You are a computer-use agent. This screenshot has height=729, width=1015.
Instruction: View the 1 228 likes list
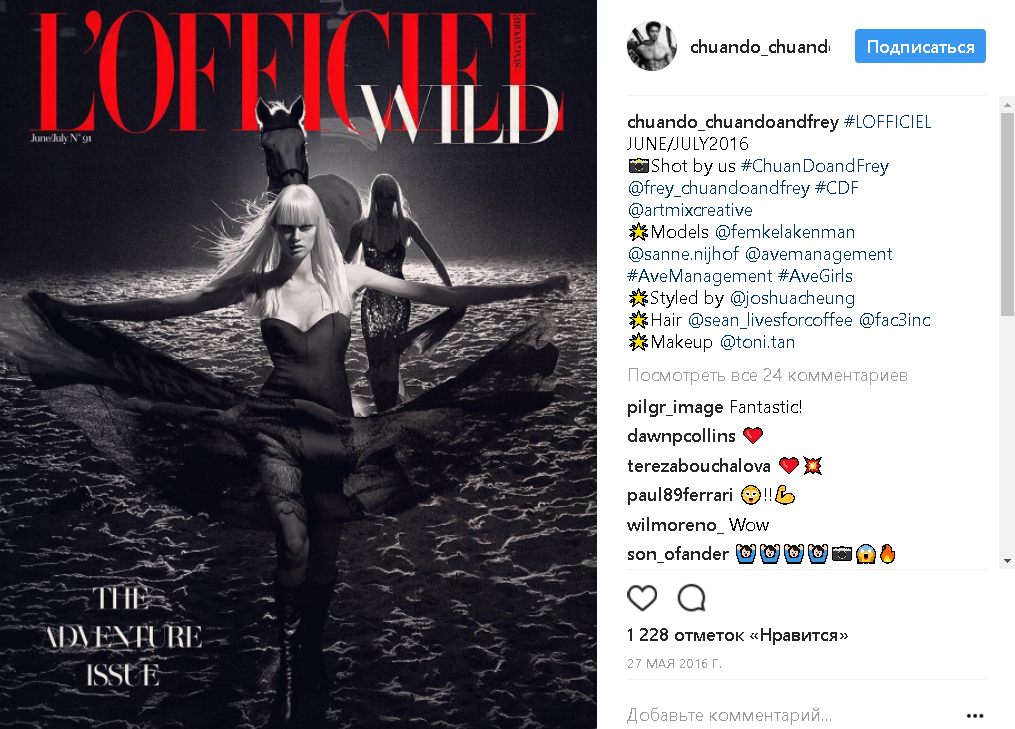(x=737, y=635)
